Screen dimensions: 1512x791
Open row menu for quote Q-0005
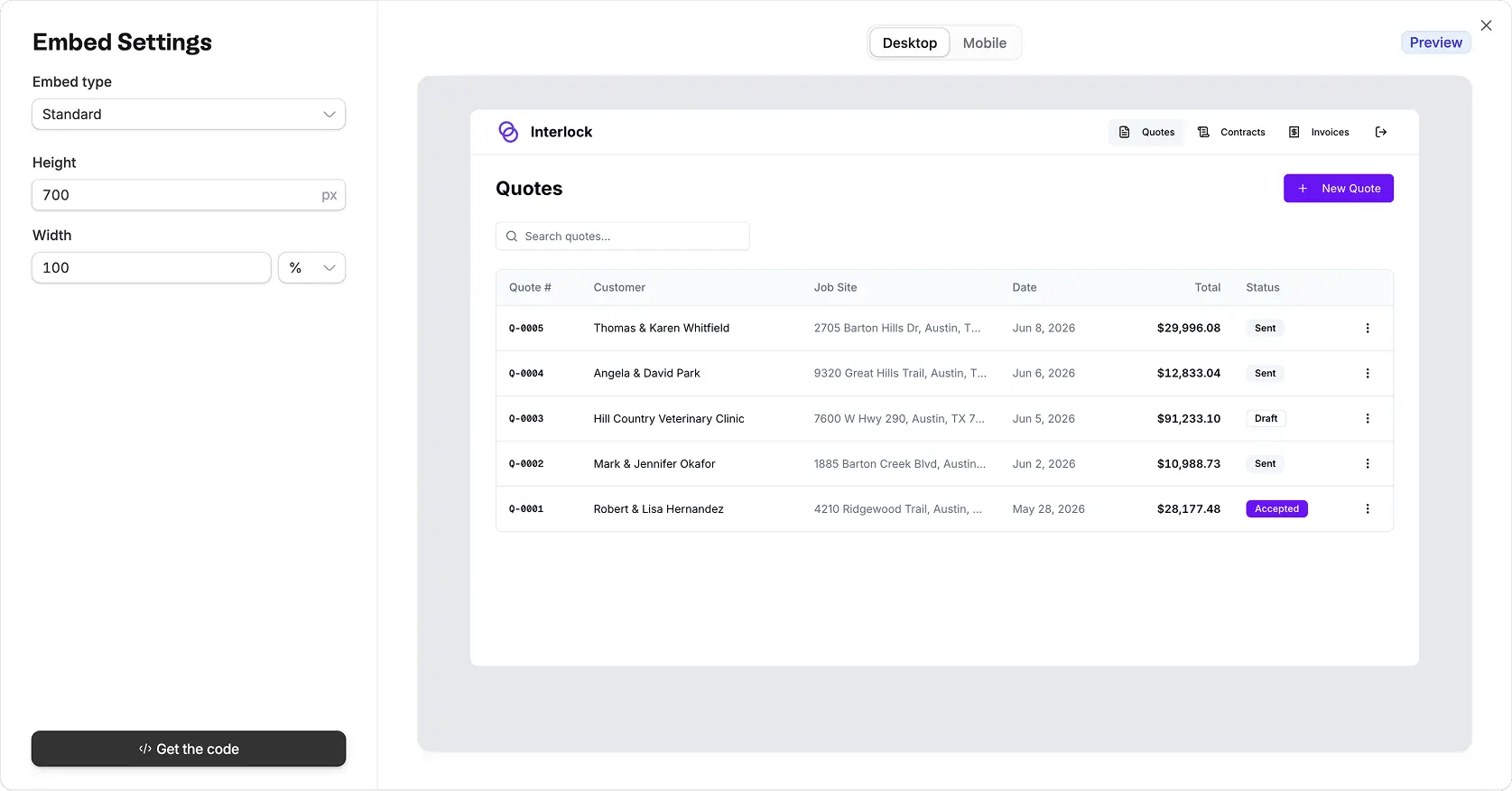[x=1368, y=329]
